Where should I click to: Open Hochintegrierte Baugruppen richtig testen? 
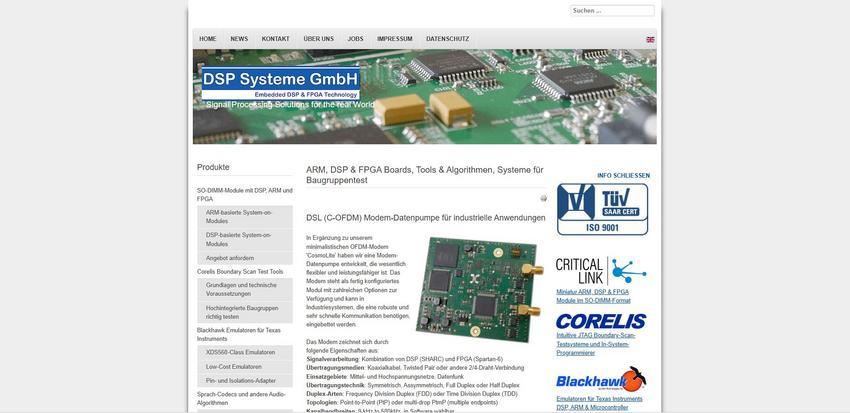click(244, 312)
